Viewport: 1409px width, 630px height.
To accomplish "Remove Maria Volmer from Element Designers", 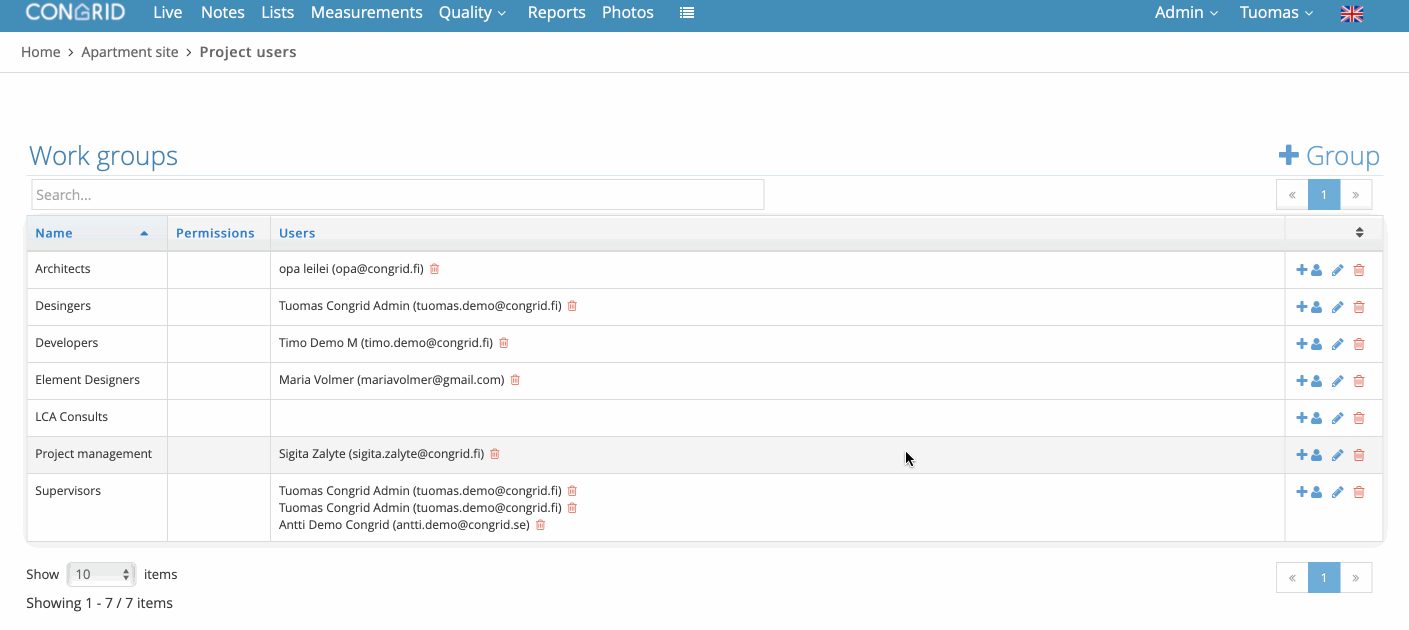I will [516, 380].
